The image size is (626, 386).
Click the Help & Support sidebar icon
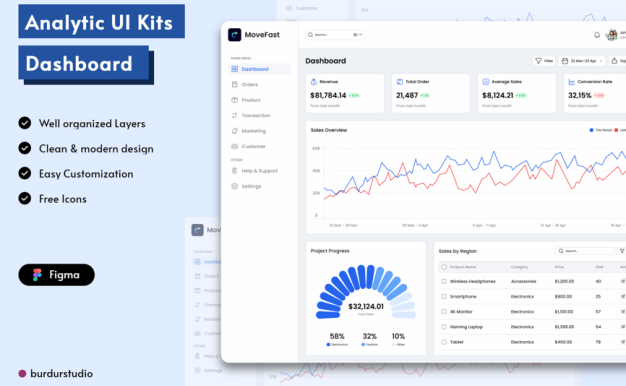[234, 170]
